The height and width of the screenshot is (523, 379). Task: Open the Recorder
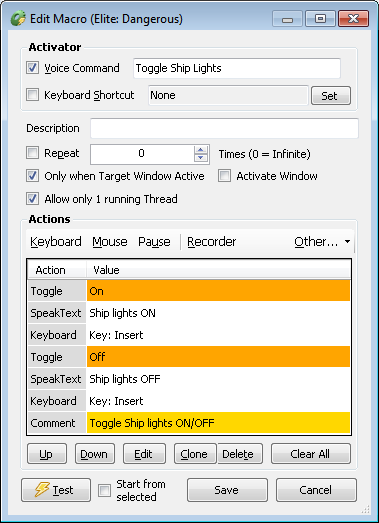click(x=212, y=241)
